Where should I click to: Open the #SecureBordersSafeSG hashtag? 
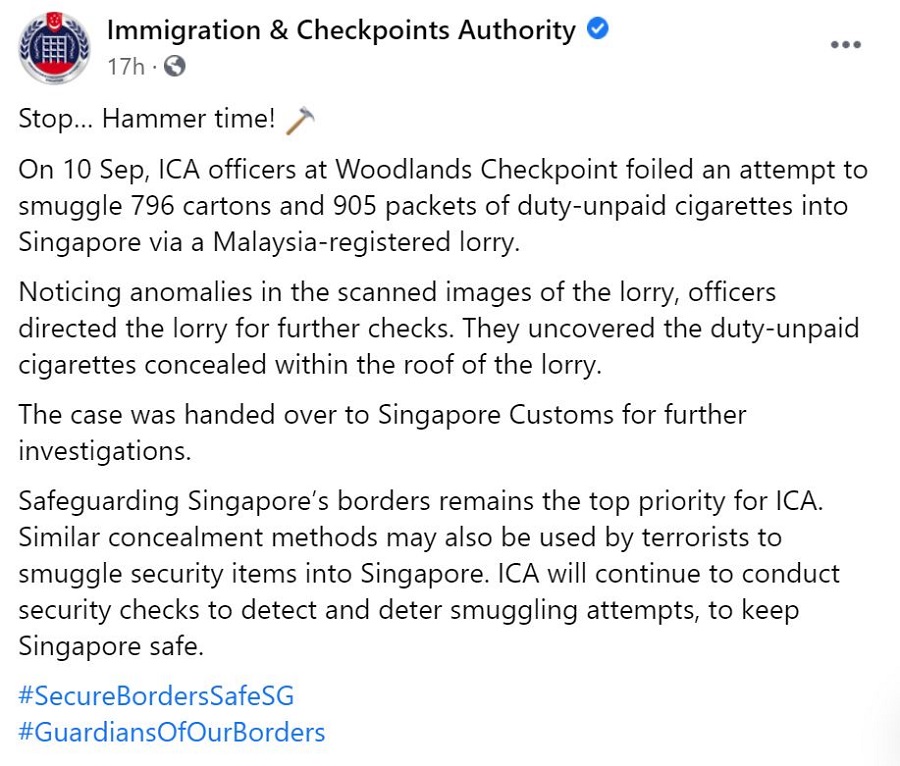[156, 695]
